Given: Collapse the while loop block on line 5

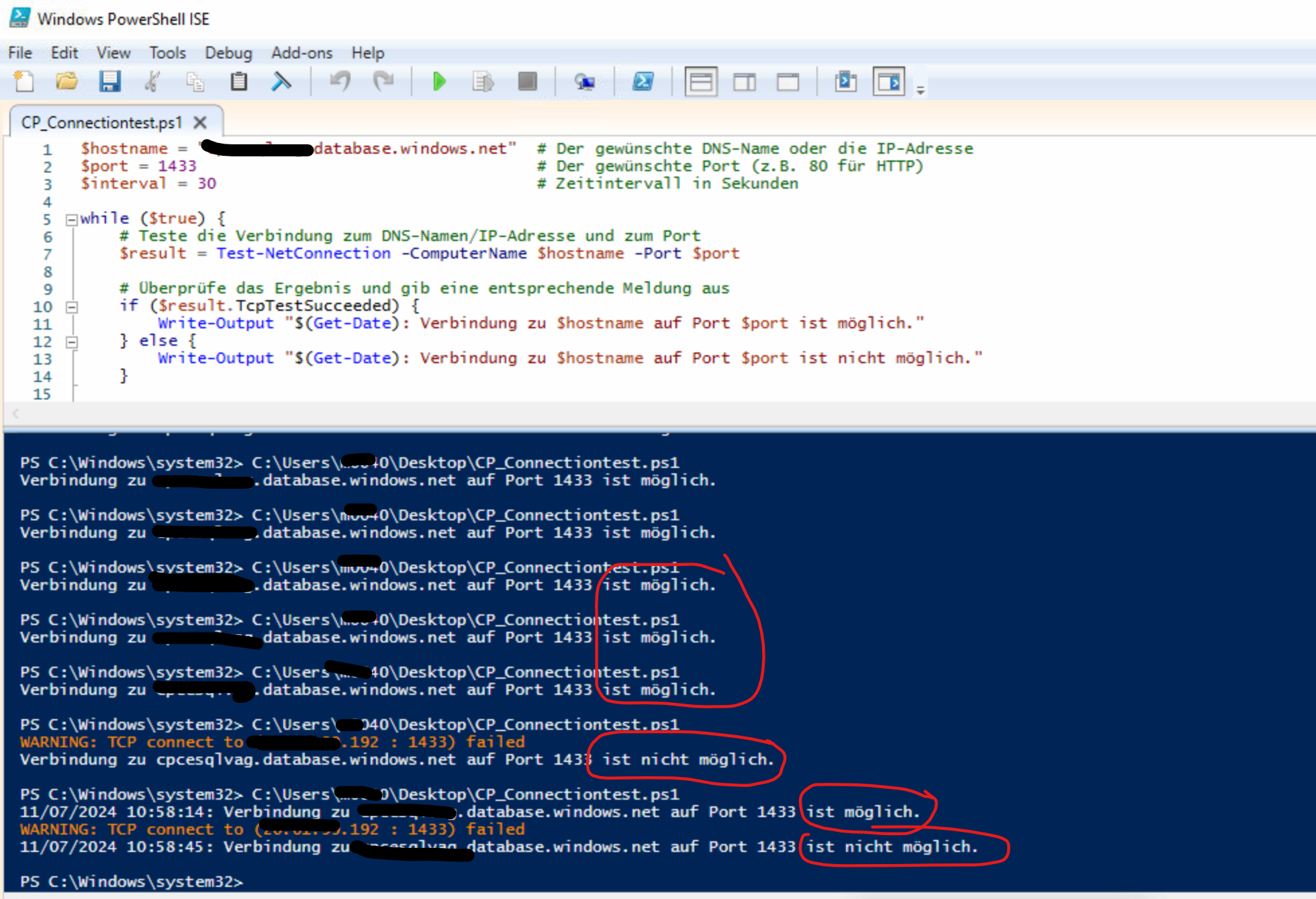Looking at the screenshot, I should (x=71, y=219).
